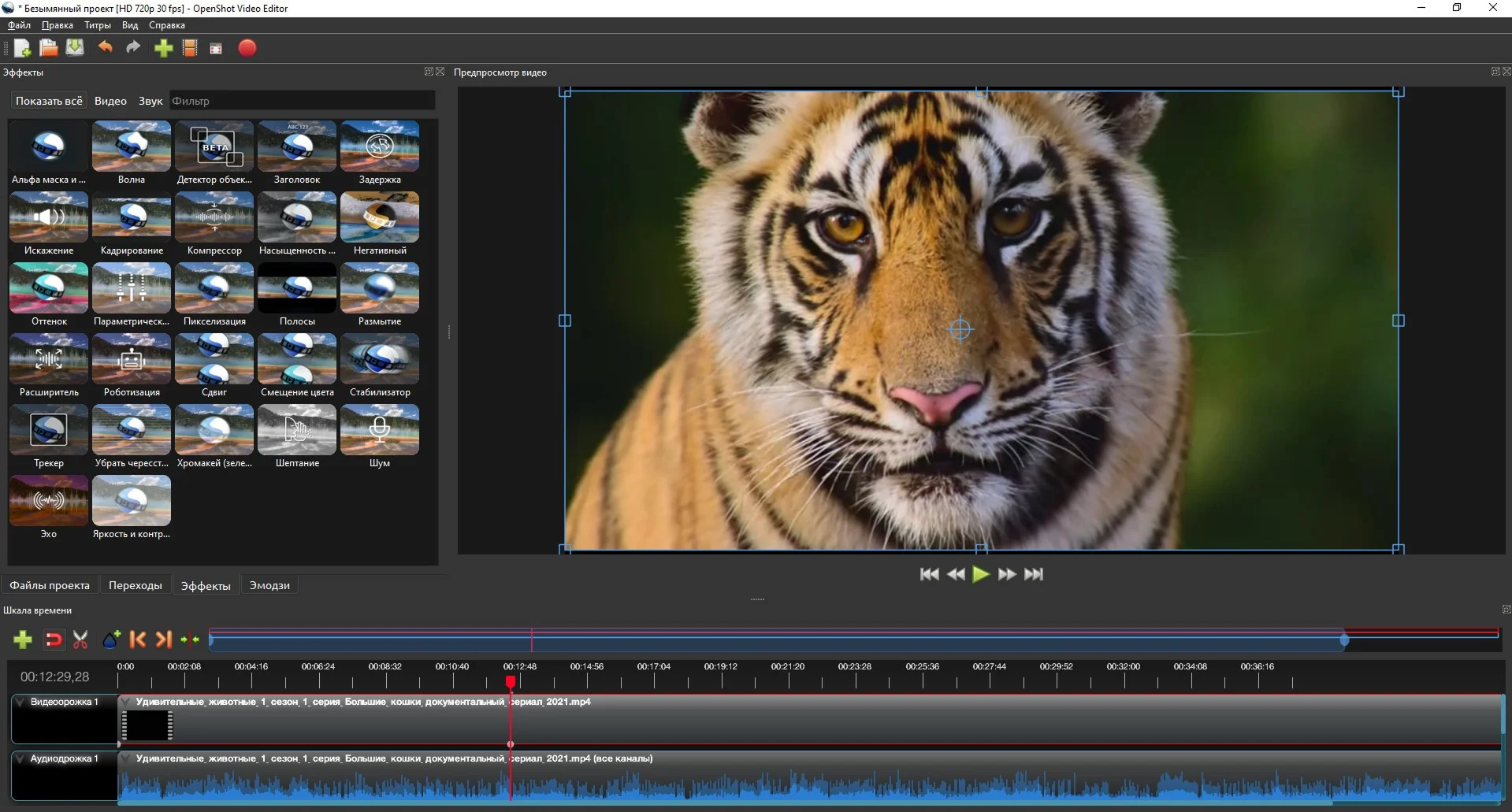1512x812 pixels.
Task: Show only video effects
Action: (x=110, y=101)
